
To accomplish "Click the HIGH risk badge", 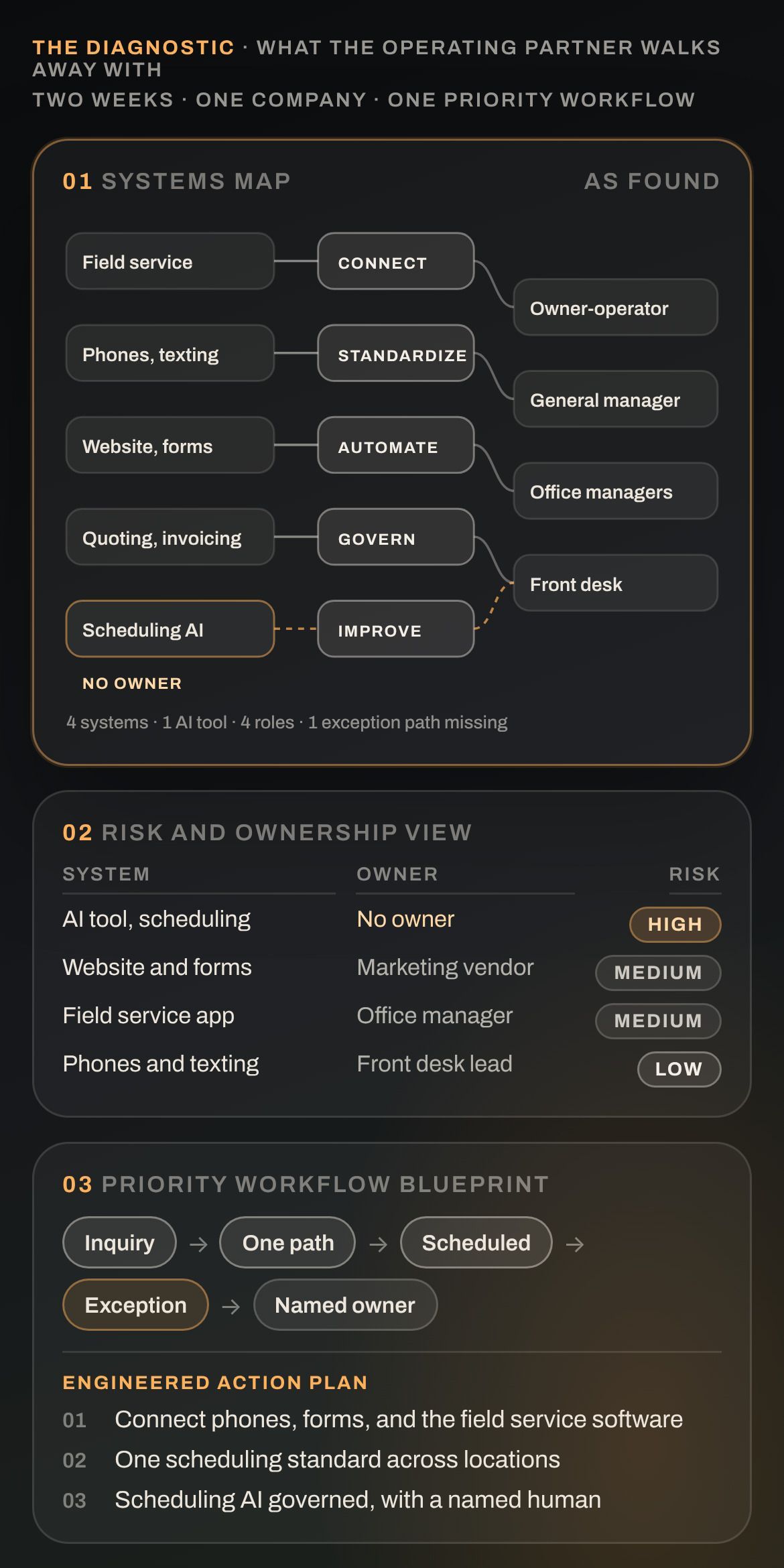I will 675,924.
